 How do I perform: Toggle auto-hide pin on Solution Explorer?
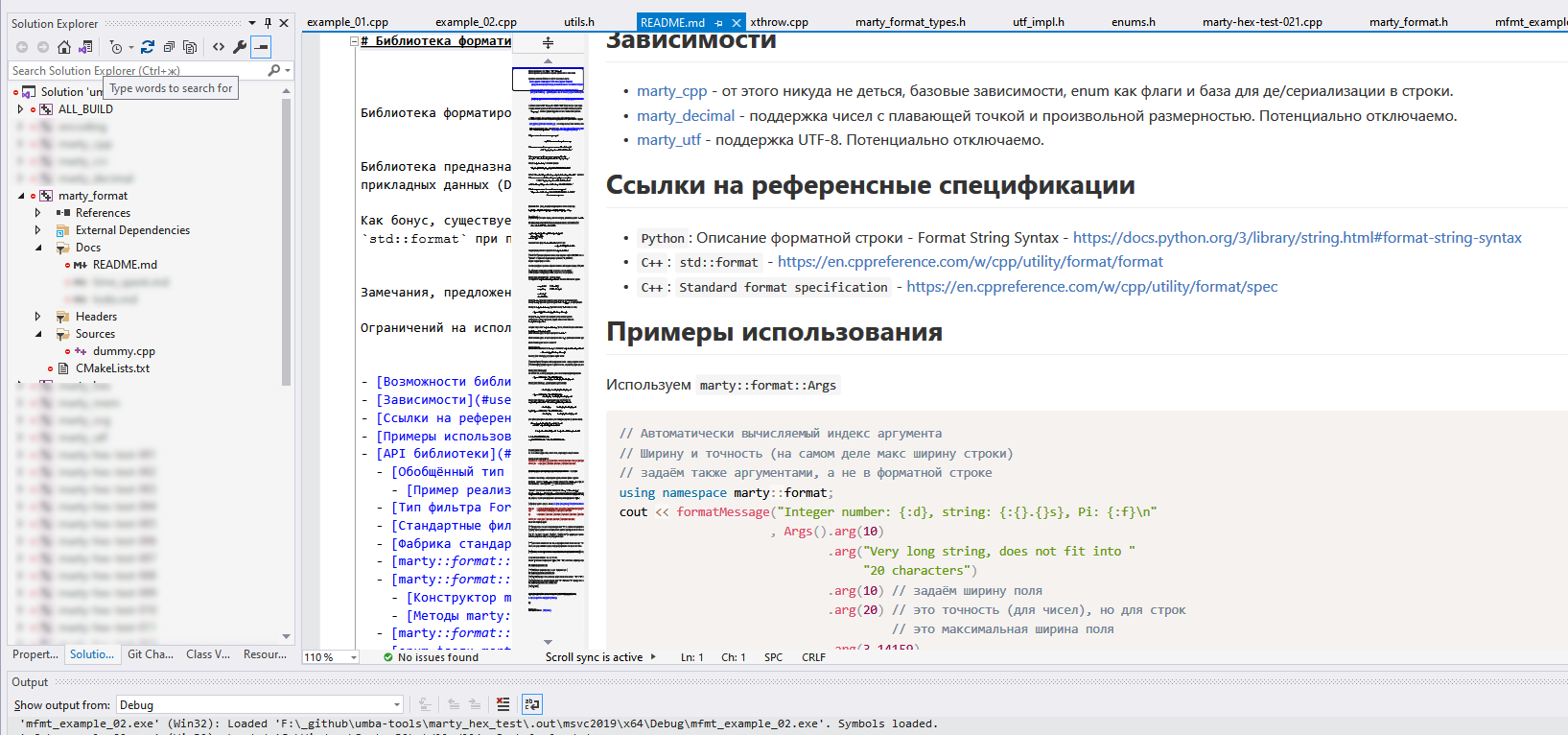pos(268,23)
